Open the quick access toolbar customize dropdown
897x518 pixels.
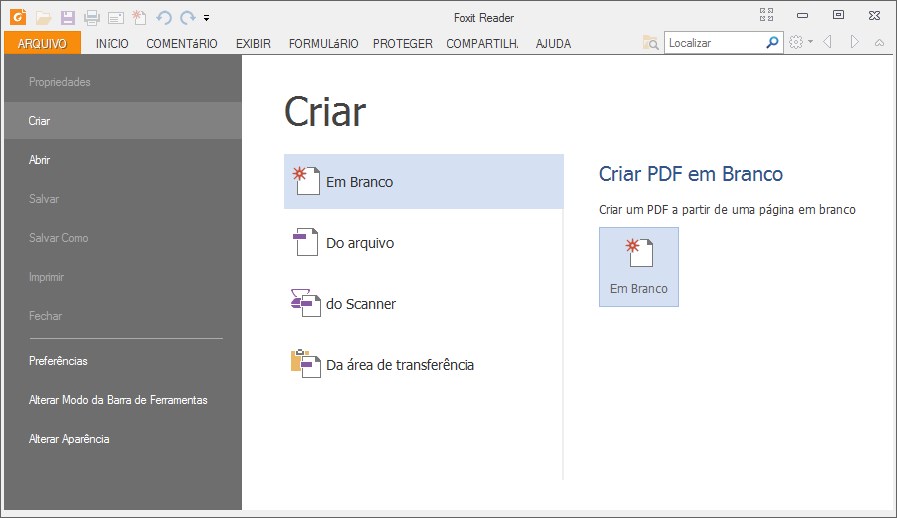tap(207, 18)
